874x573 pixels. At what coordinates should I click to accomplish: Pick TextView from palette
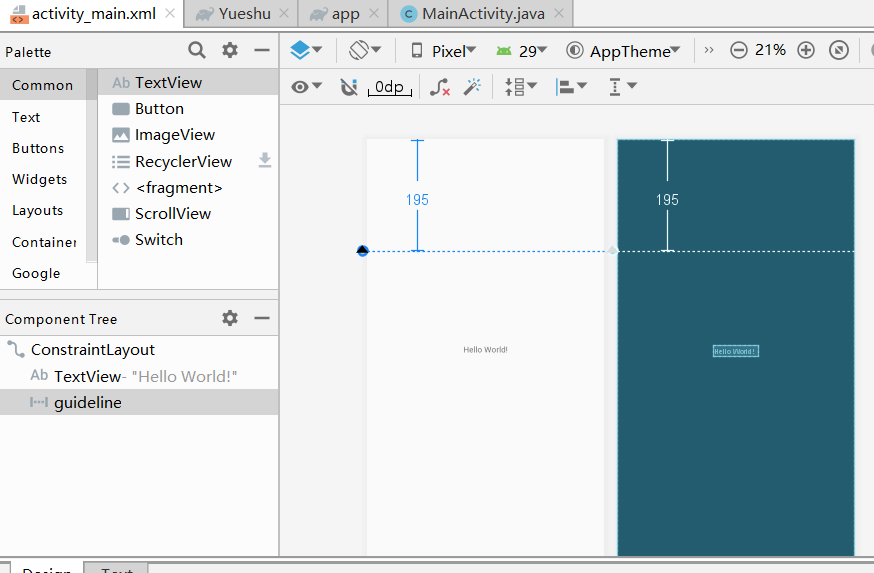click(188, 82)
